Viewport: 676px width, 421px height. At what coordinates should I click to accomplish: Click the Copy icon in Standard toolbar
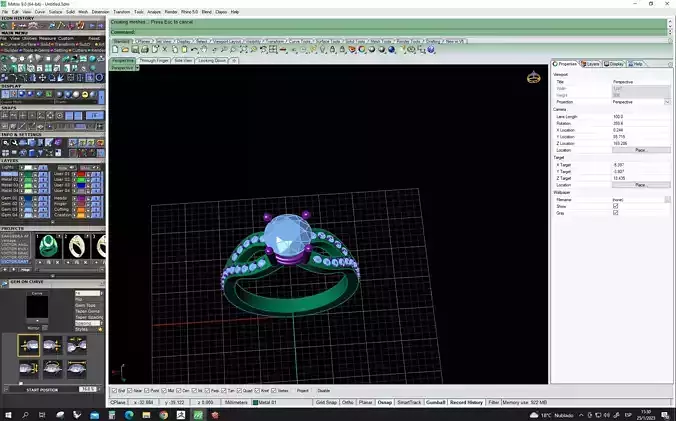[x=174, y=50]
